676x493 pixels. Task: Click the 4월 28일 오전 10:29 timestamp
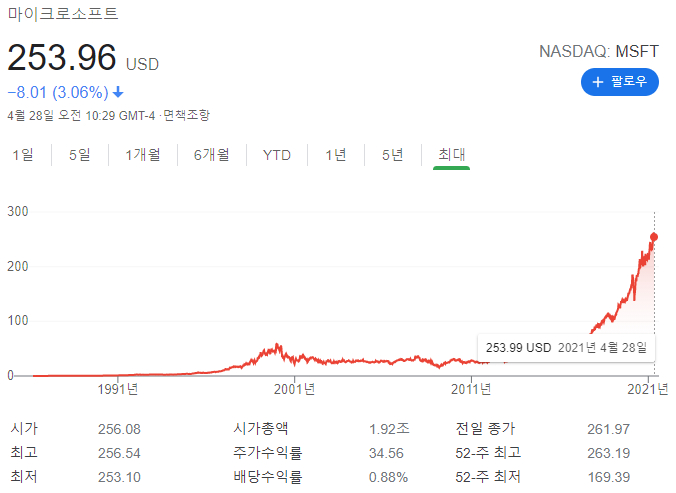click(81, 115)
